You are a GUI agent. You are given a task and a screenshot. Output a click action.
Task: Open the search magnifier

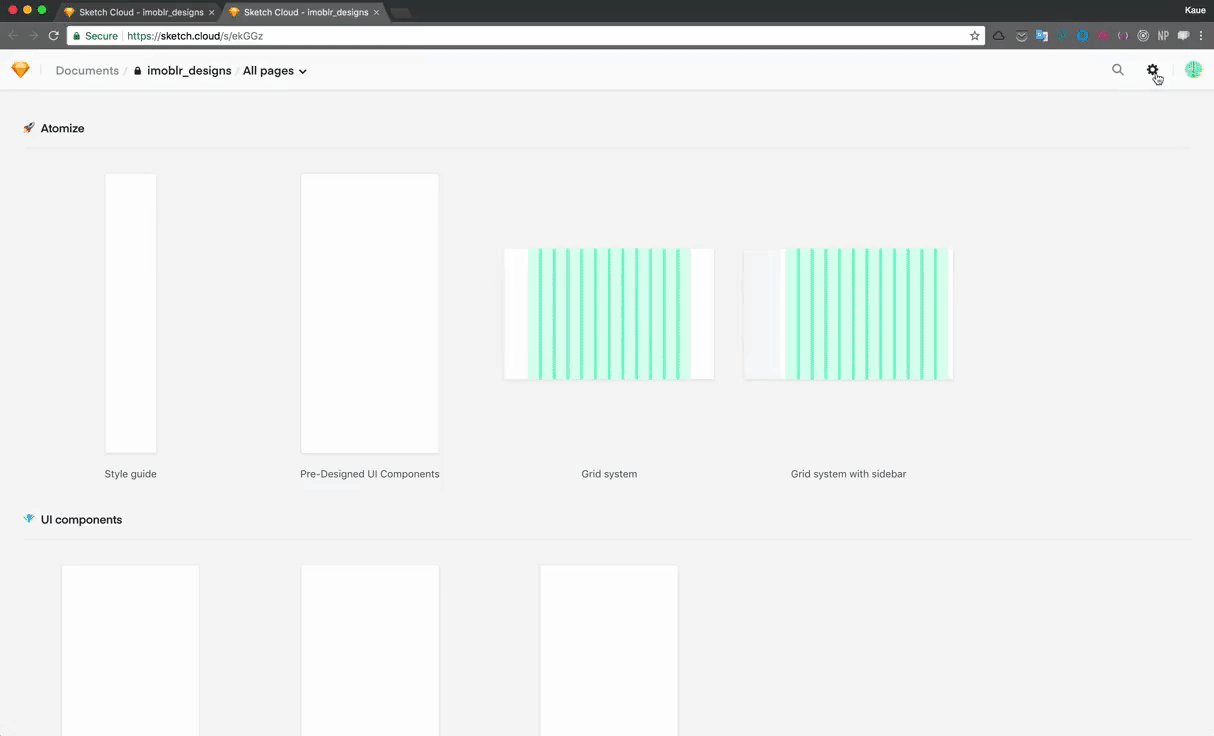(1117, 70)
